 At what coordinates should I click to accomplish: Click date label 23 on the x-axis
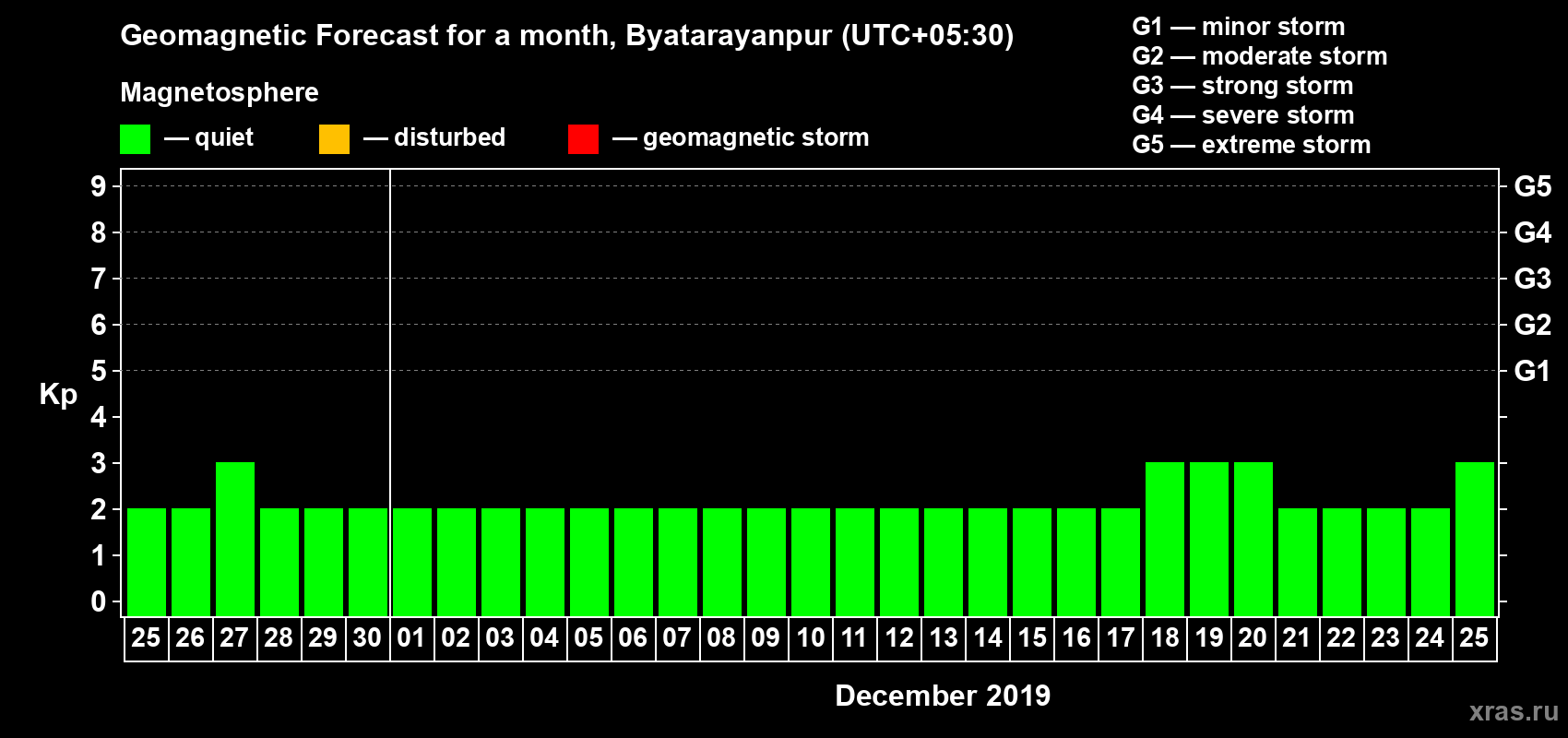(x=1385, y=637)
